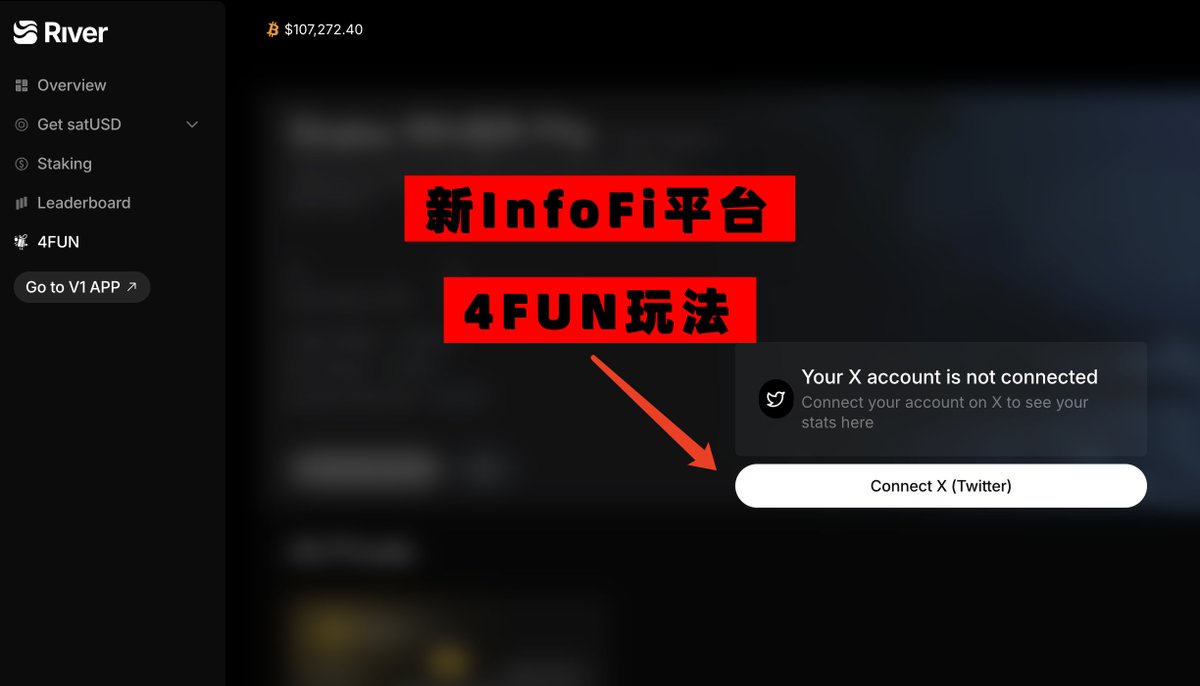Screen dimensions: 1200x686
Task: Click the orange Bitcoin icon
Action: pyautogui.click(x=273, y=30)
